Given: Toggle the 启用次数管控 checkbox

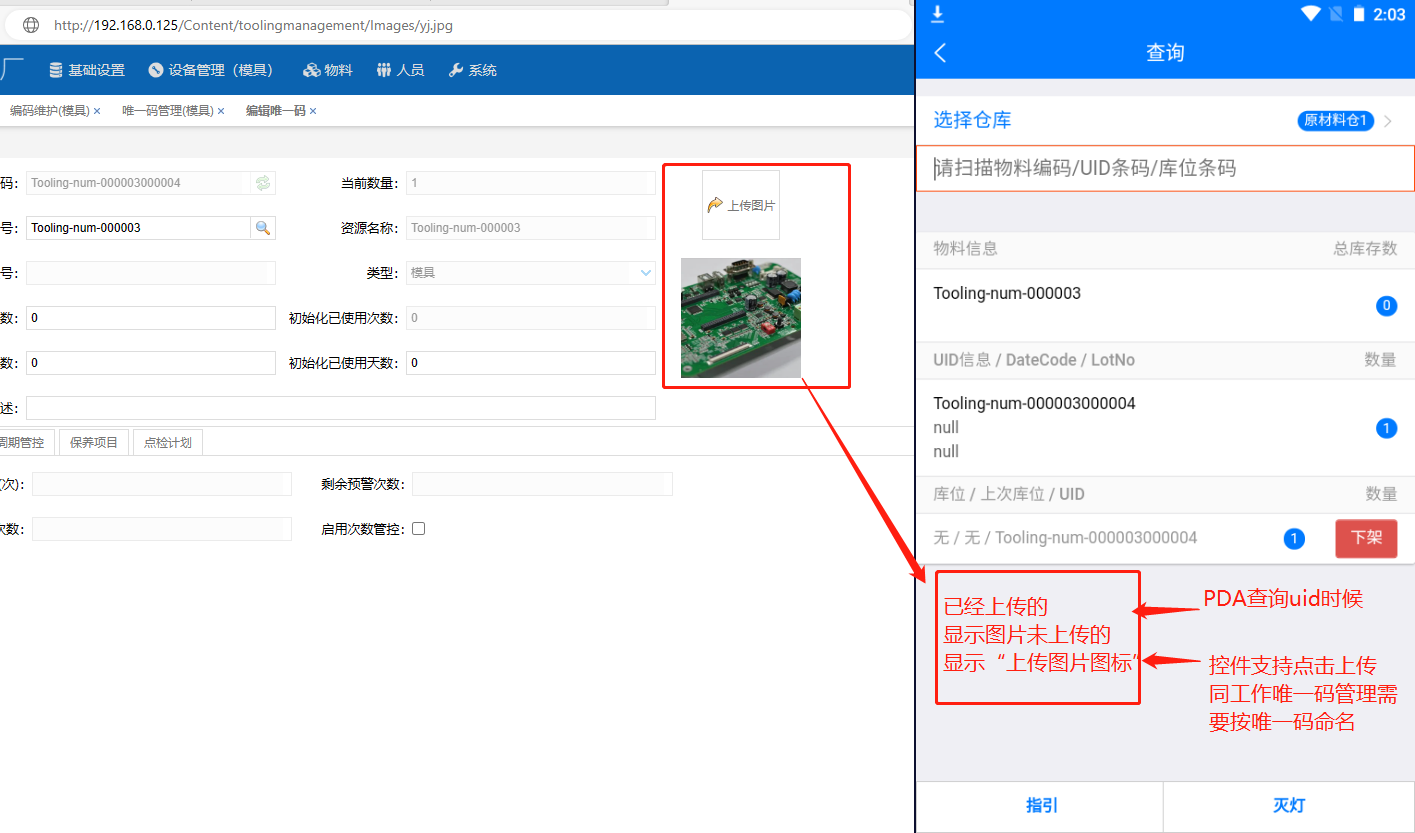Looking at the screenshot, I should 419,529.
